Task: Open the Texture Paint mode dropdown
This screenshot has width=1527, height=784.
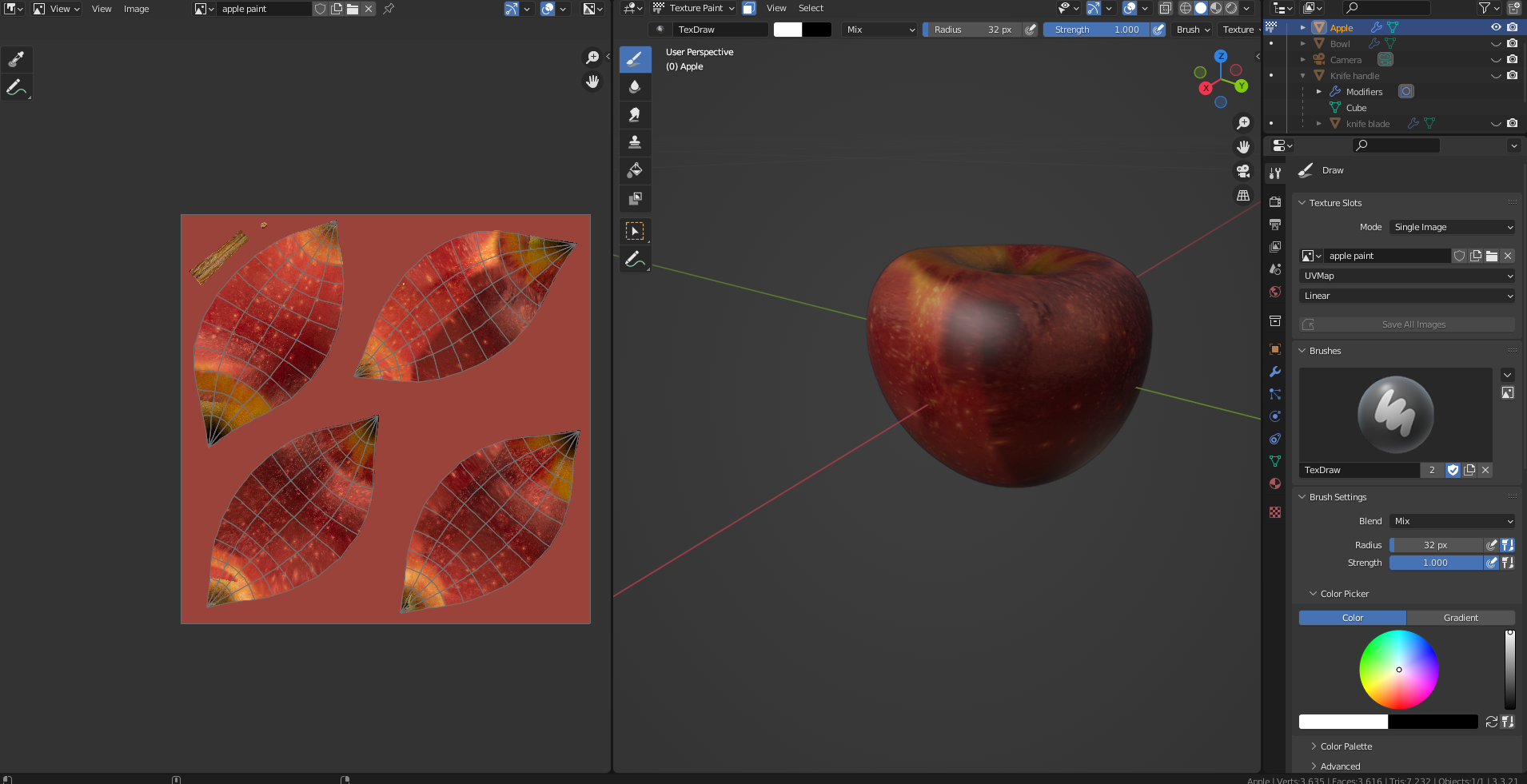Action: (x=694, y=8)
